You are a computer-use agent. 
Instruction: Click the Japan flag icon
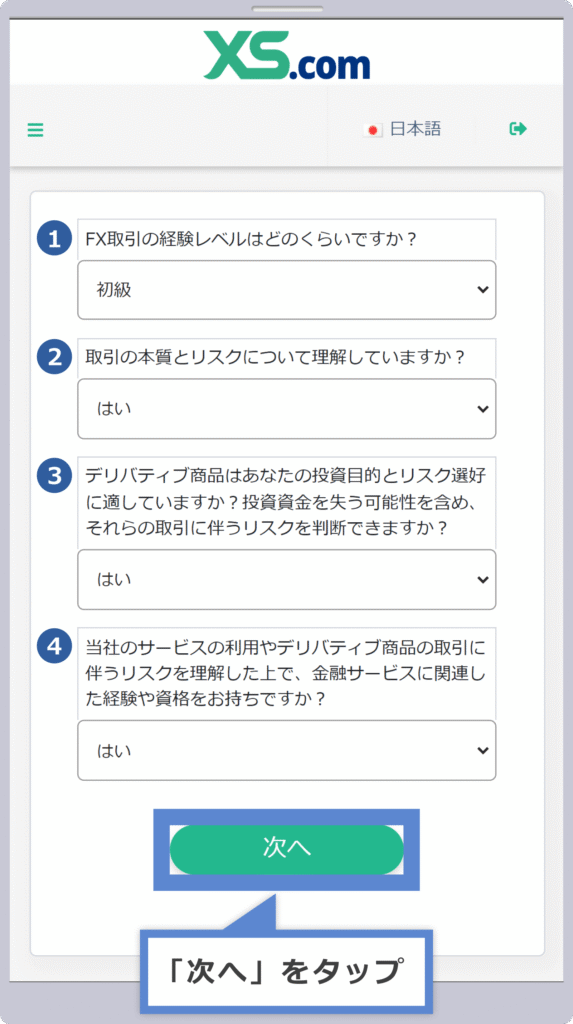tap(373, 130)
